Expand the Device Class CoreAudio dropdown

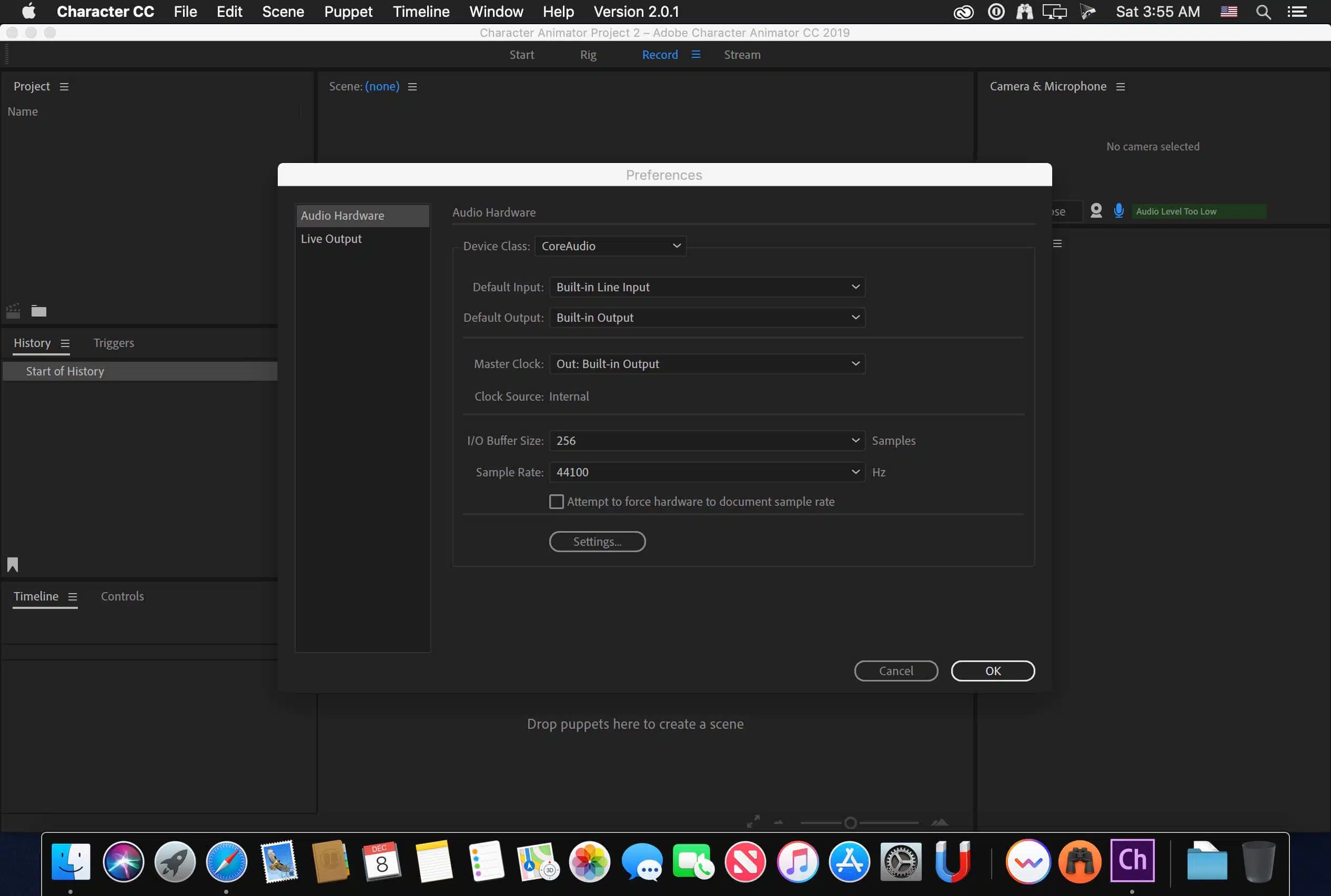click(610, 246)
